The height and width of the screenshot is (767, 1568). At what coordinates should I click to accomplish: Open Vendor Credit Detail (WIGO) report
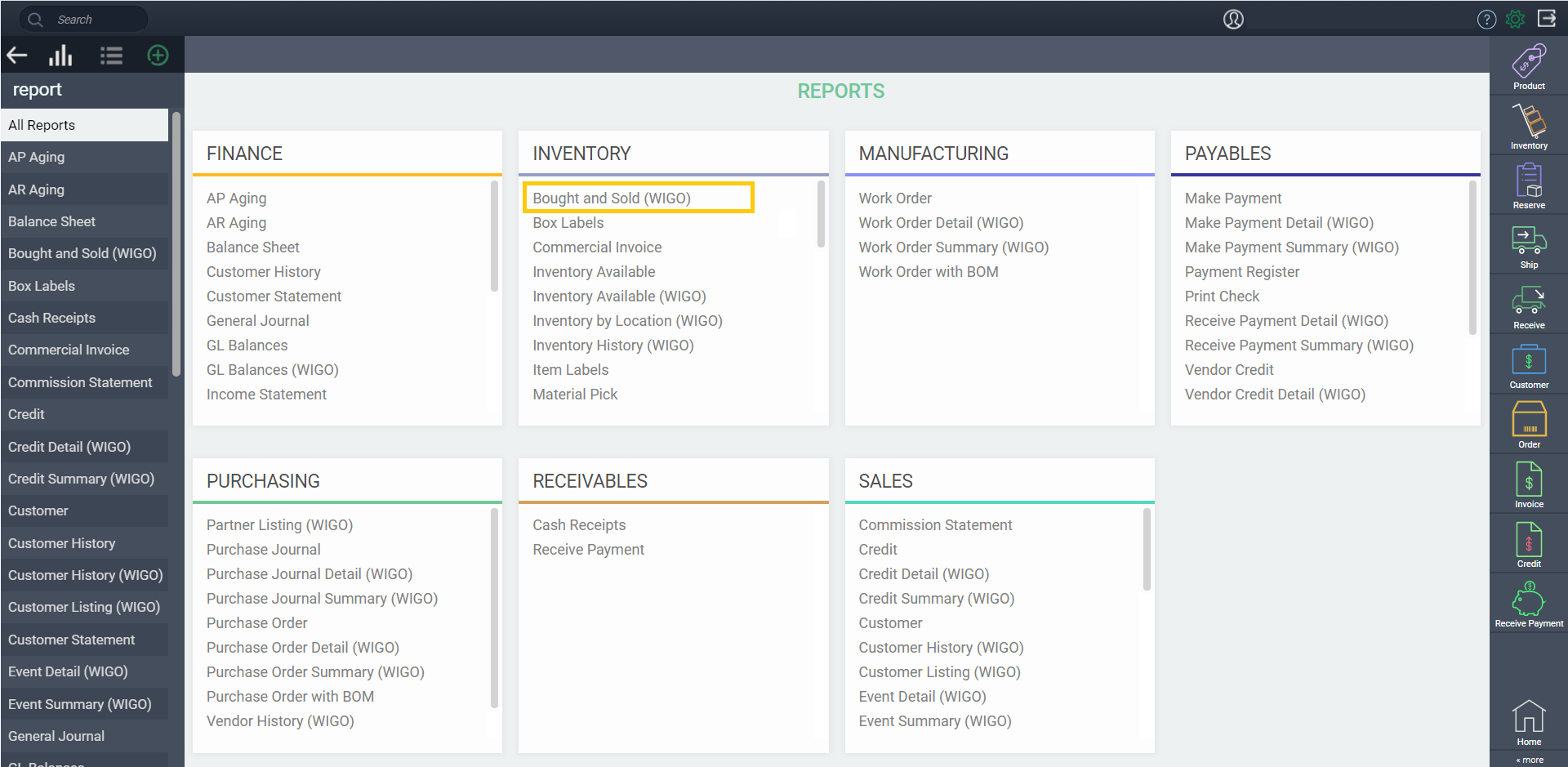point(1275,395)
